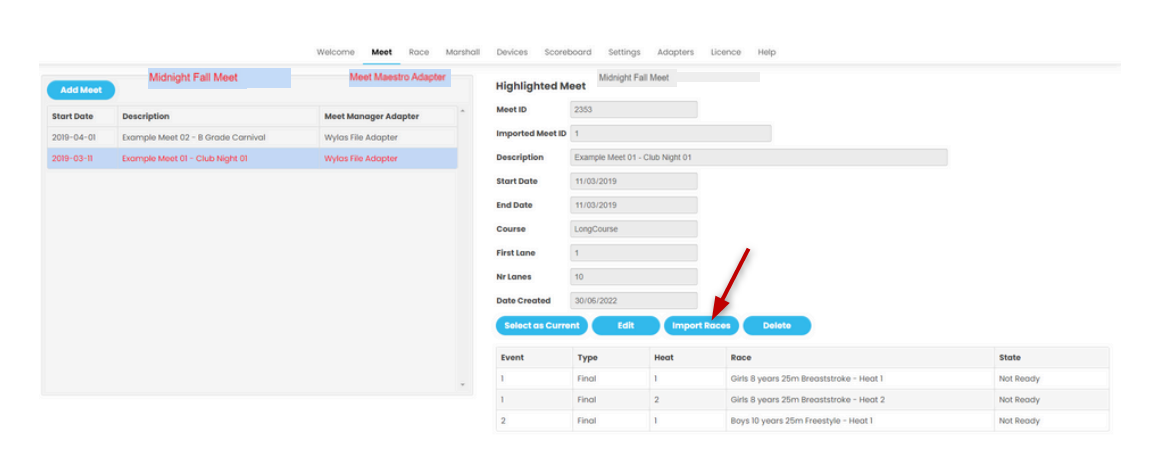Click the meet list scrollbar down arrow
Image resolution: width=1162 pixels, height=461 pixels.
tap(462, 385)
